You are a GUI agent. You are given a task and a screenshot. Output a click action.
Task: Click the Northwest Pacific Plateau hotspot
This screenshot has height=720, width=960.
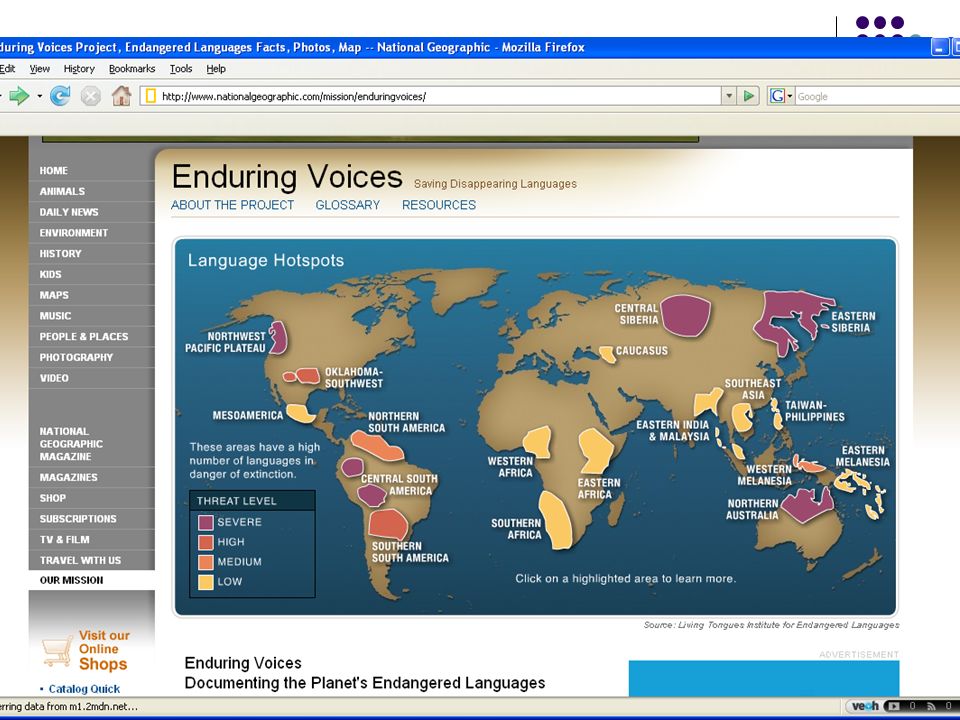click(x=278, y=338)
